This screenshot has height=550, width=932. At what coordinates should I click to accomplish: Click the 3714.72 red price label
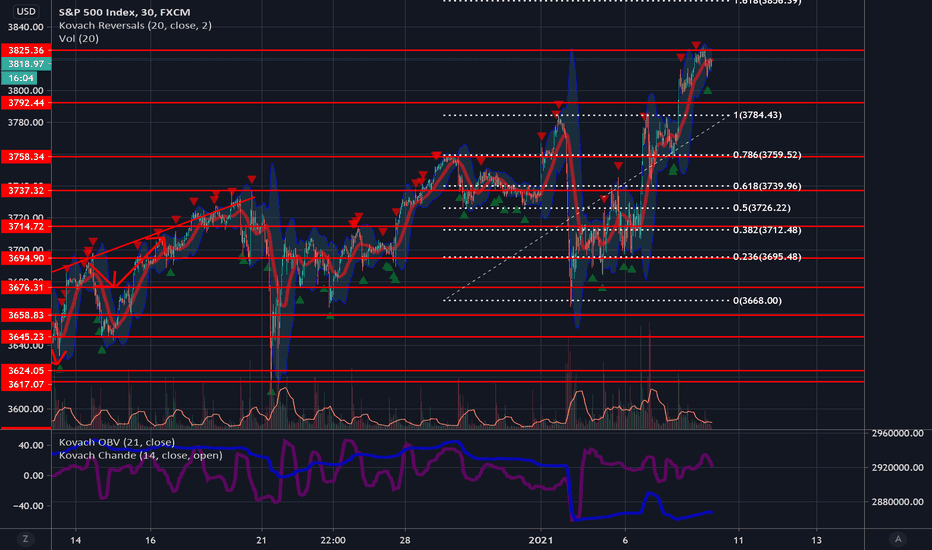(x=26, y=227)
